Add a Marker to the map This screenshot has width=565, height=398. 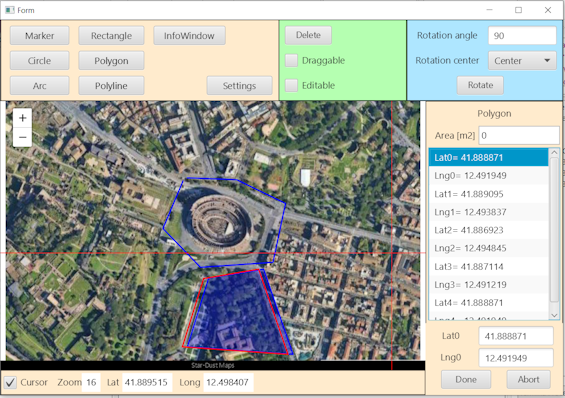(40, 36)
